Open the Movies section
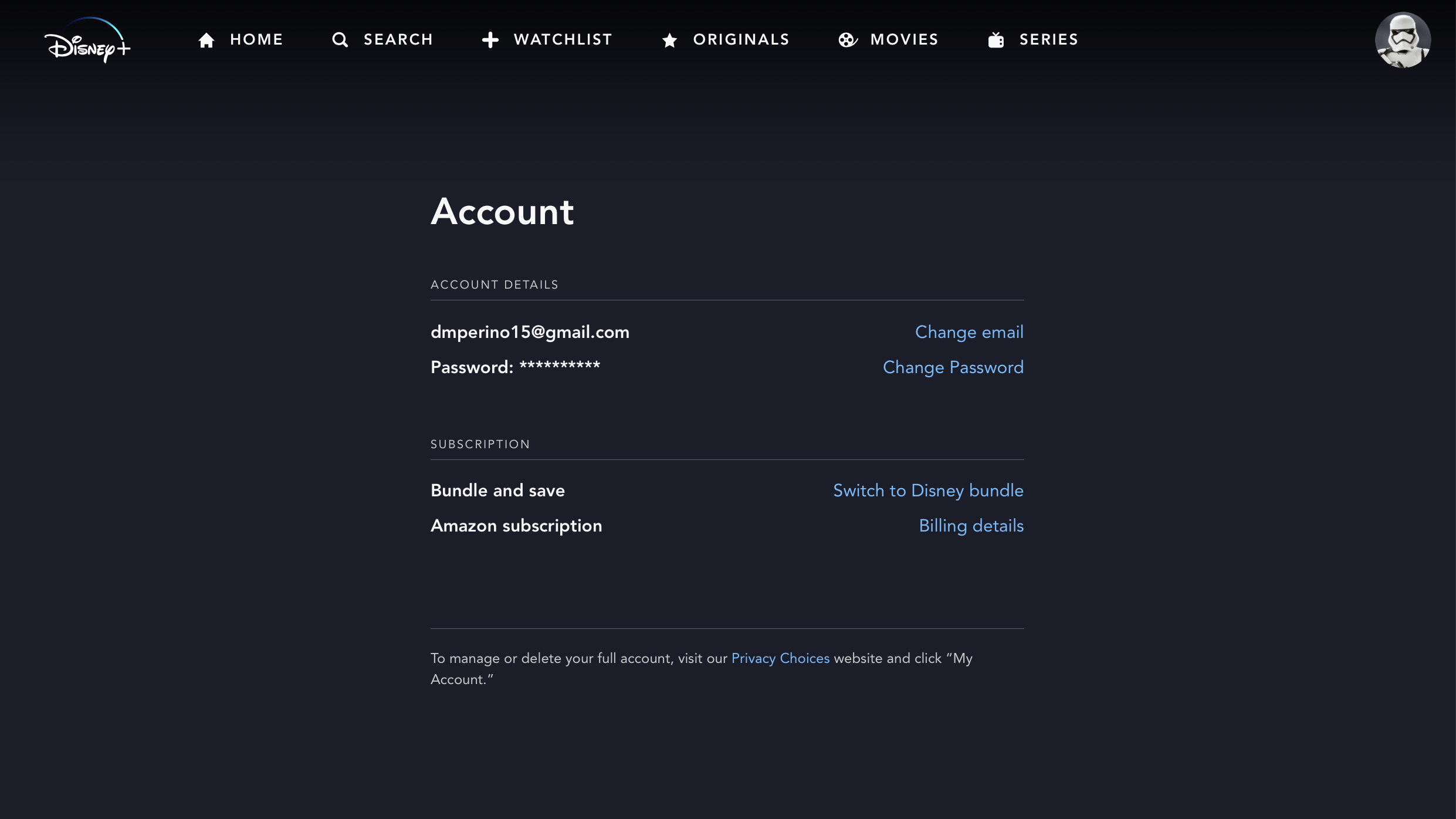The image size is (1456, 819). coord(888,39)
